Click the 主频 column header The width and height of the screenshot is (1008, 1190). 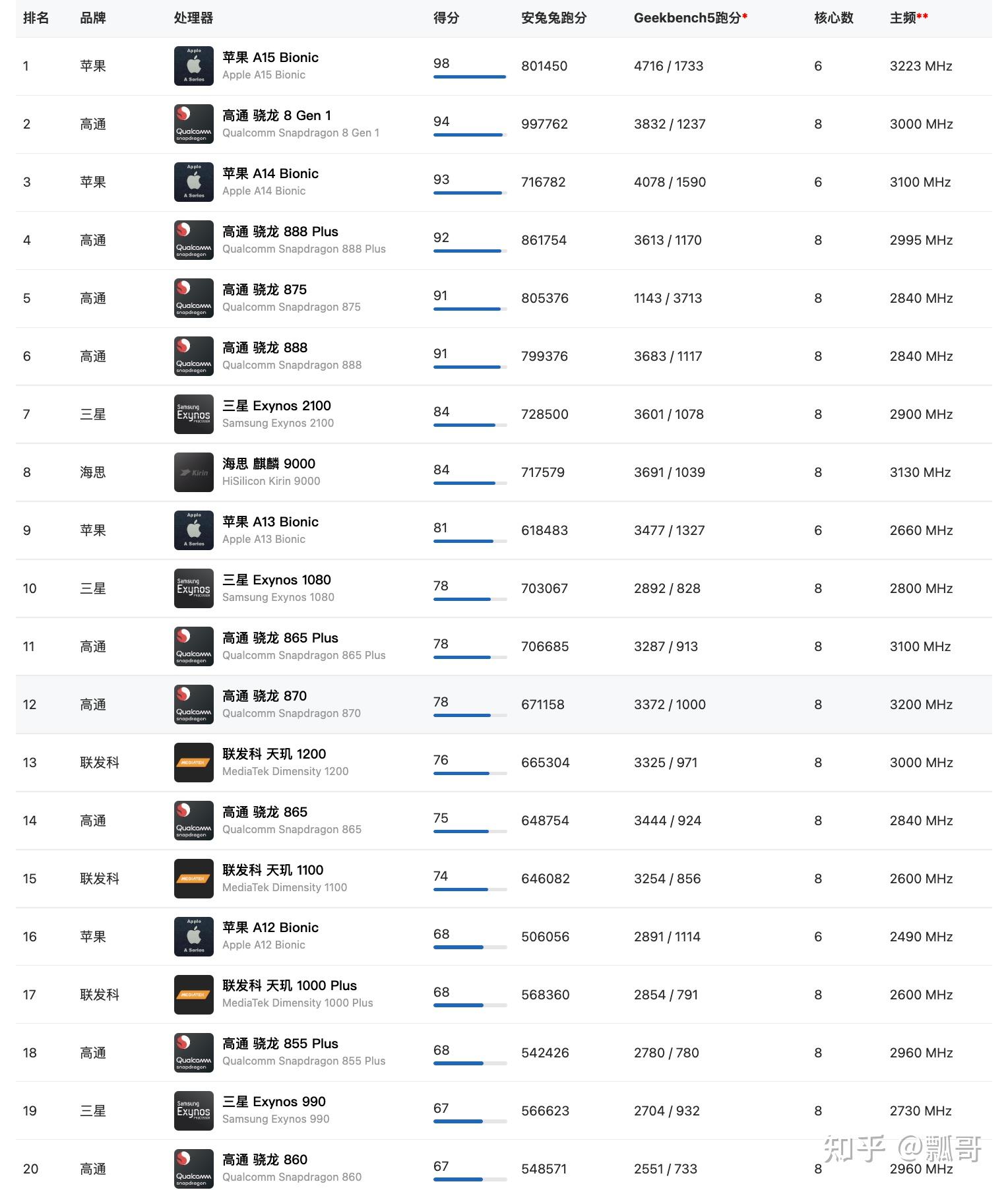(x=903, y=18)
